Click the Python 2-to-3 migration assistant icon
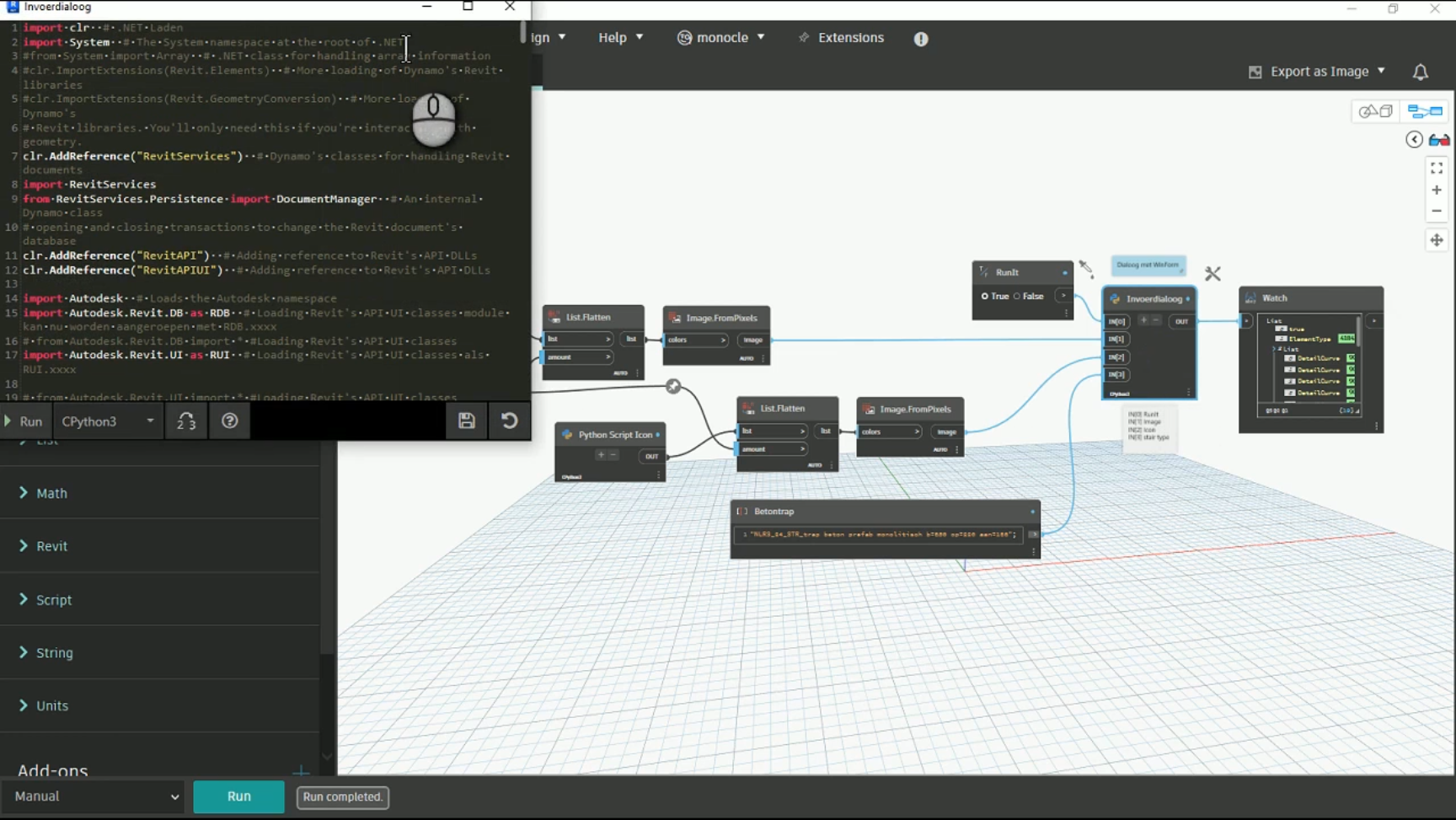Screen dimensions: 1456x820 coord(186,421)
